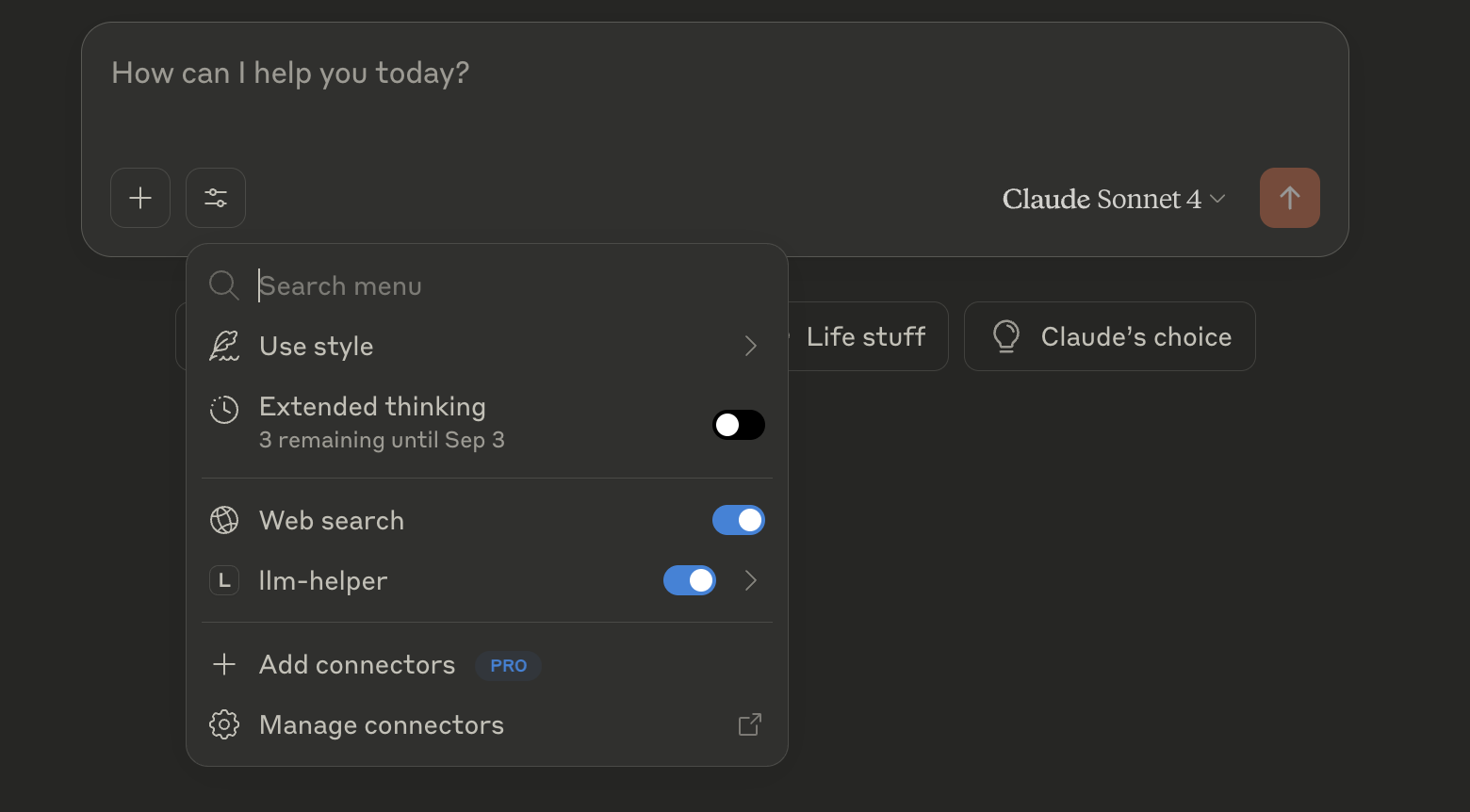Disable the llm-helper toggle
Image resolution: width=1470 pixels, height=812 pixels.
(690, 580)
